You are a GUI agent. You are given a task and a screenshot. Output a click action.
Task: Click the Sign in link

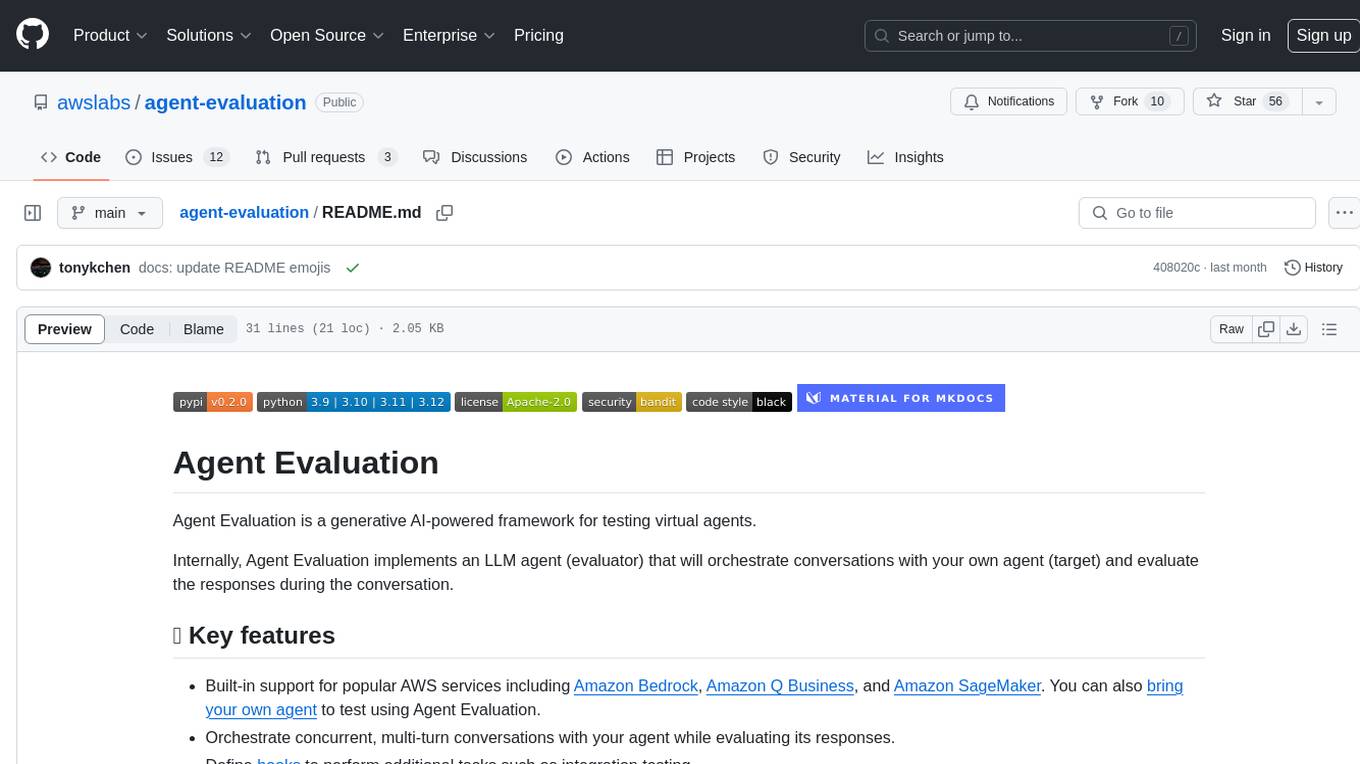click(x=1245, y=35)
